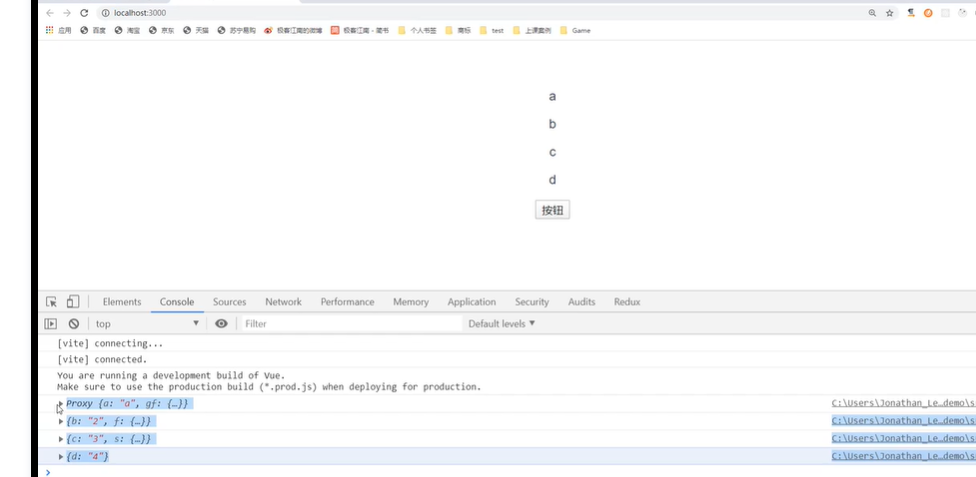Open the 个人书签 bookmark folder

[417, 30]
